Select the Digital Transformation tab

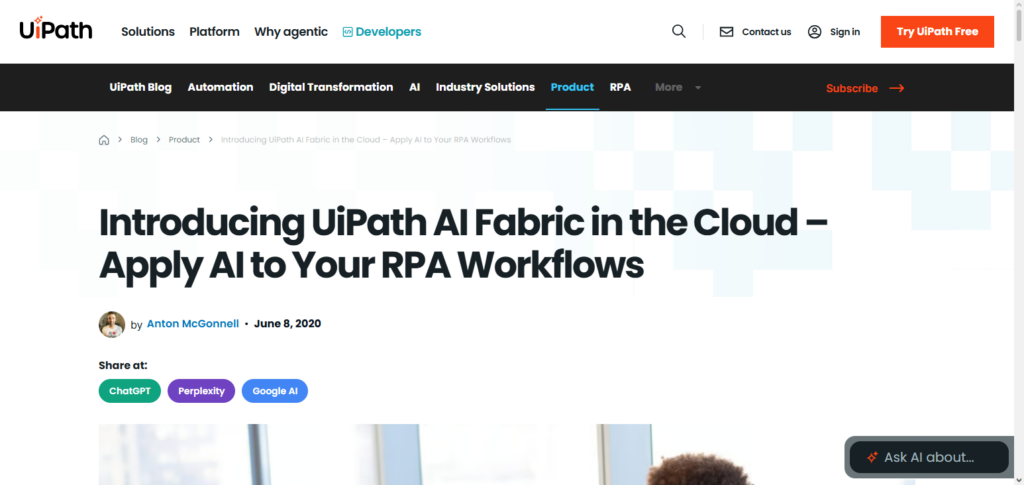click(x=331, y=87)
